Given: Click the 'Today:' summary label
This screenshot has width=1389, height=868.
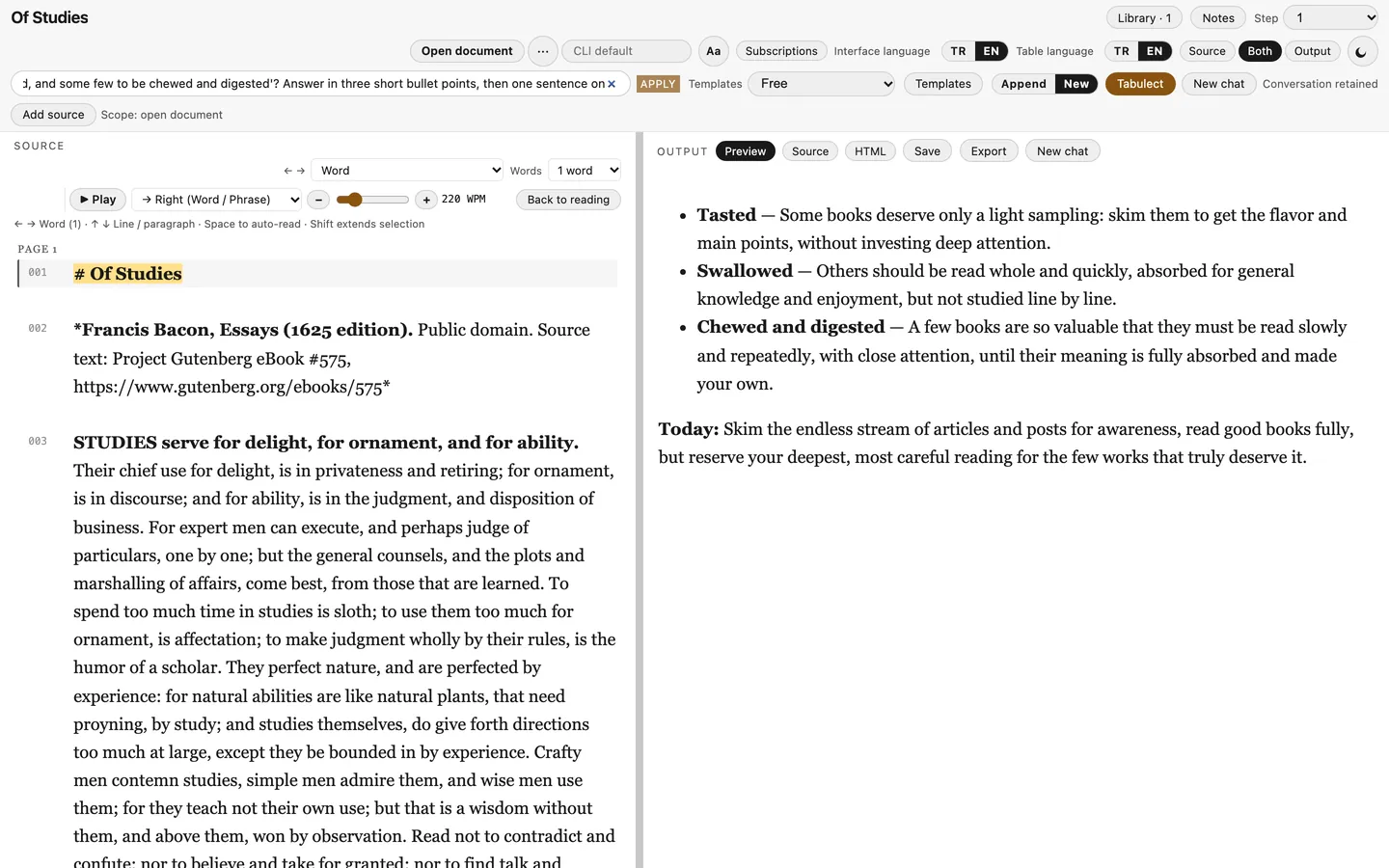Looking at the screenshot, I should click(x=689, y=429).
